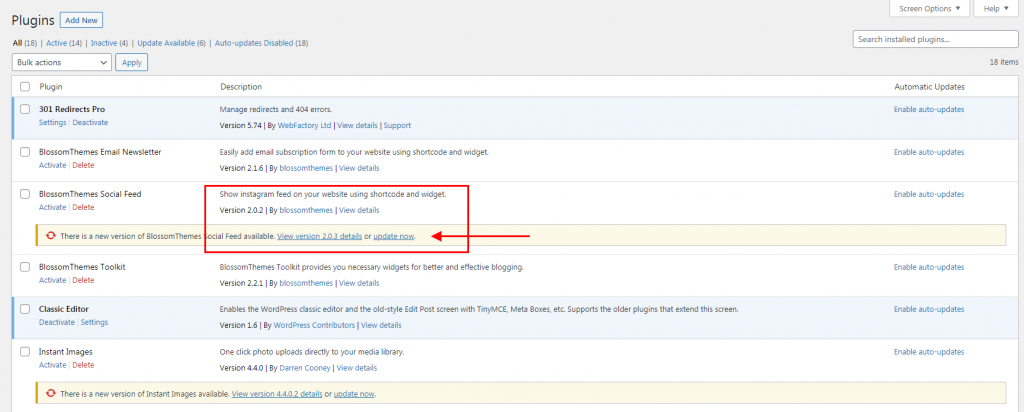Filter plugins by Active (14)
The image size is (1024, 412).
coord(64,43)
